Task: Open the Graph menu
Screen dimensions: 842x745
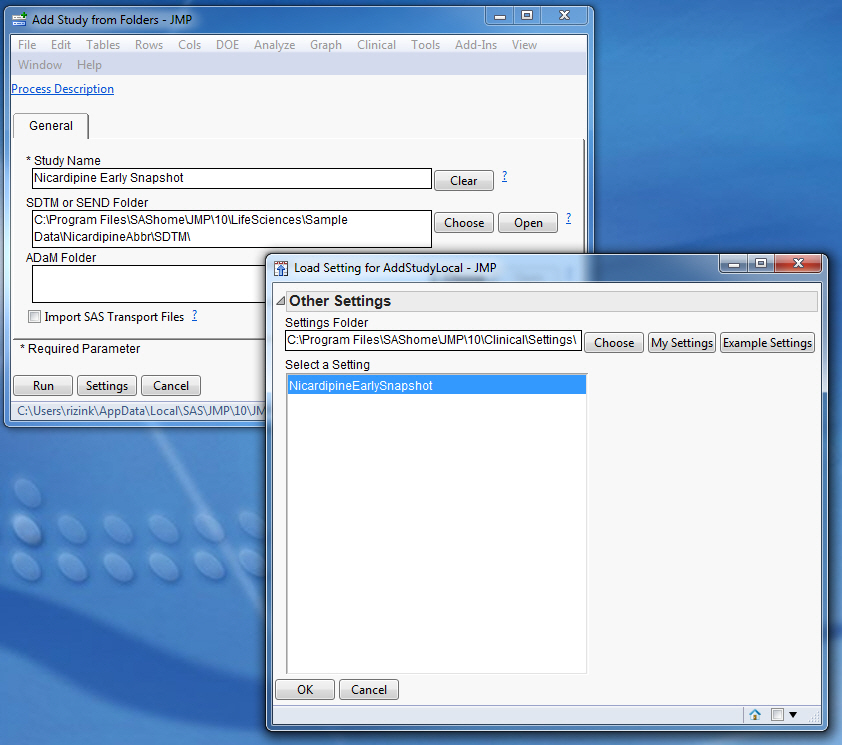Action: tap(326, 45)
